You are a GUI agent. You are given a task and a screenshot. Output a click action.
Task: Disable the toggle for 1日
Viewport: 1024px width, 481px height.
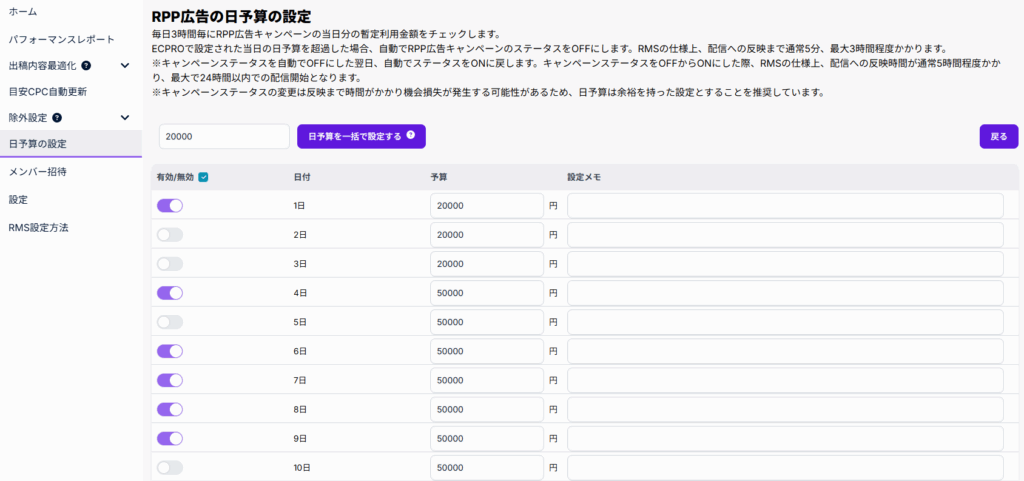point(170,205)
